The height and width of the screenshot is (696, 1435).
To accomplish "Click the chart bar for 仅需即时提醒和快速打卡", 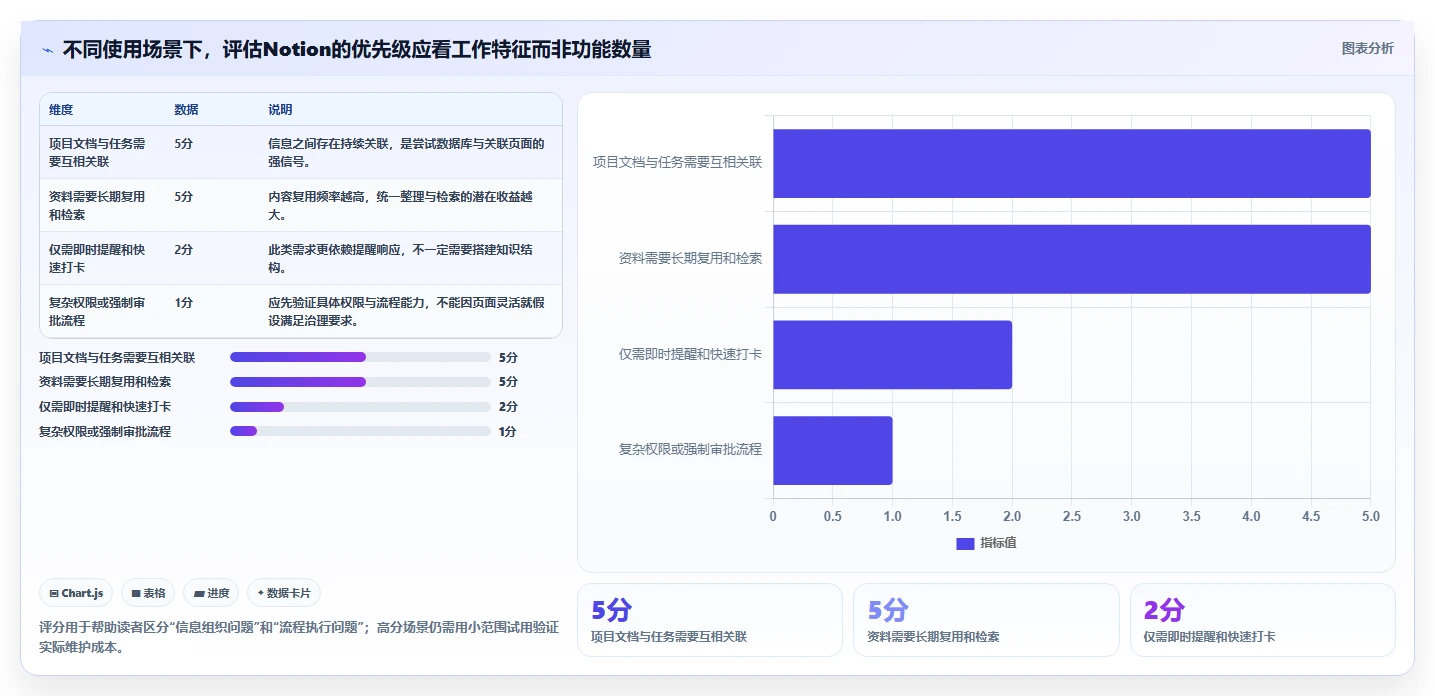I will pyautogui.click(x=892, y=354).
